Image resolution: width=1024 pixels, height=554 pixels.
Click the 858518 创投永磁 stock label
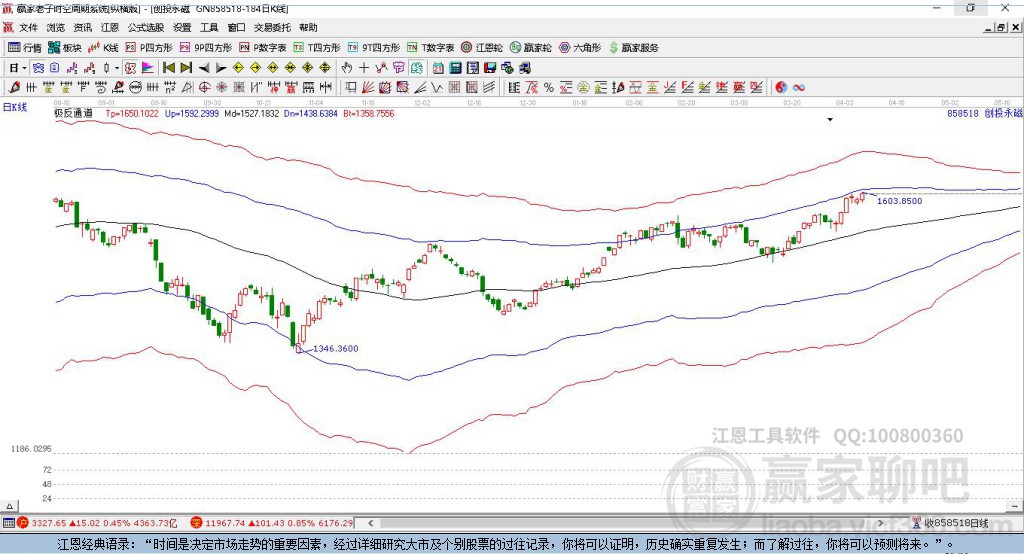coord(985,113)
